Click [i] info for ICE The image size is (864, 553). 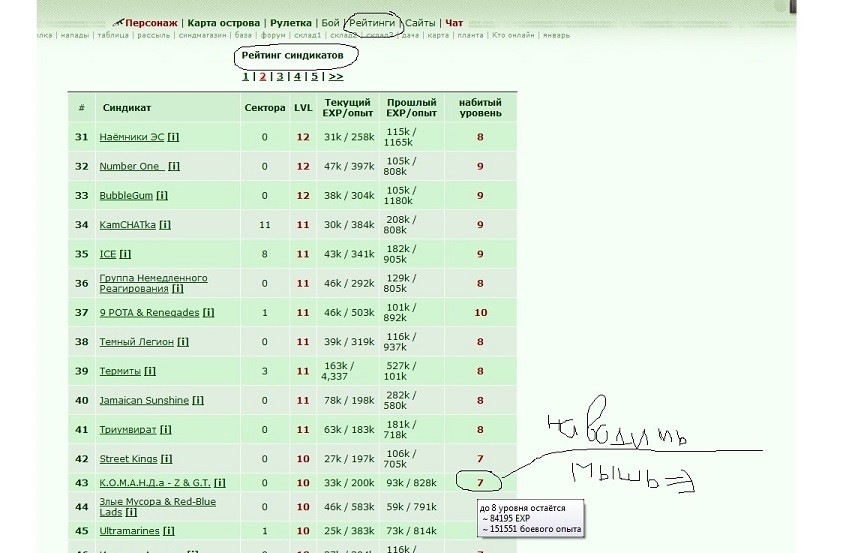pos(125,254)
